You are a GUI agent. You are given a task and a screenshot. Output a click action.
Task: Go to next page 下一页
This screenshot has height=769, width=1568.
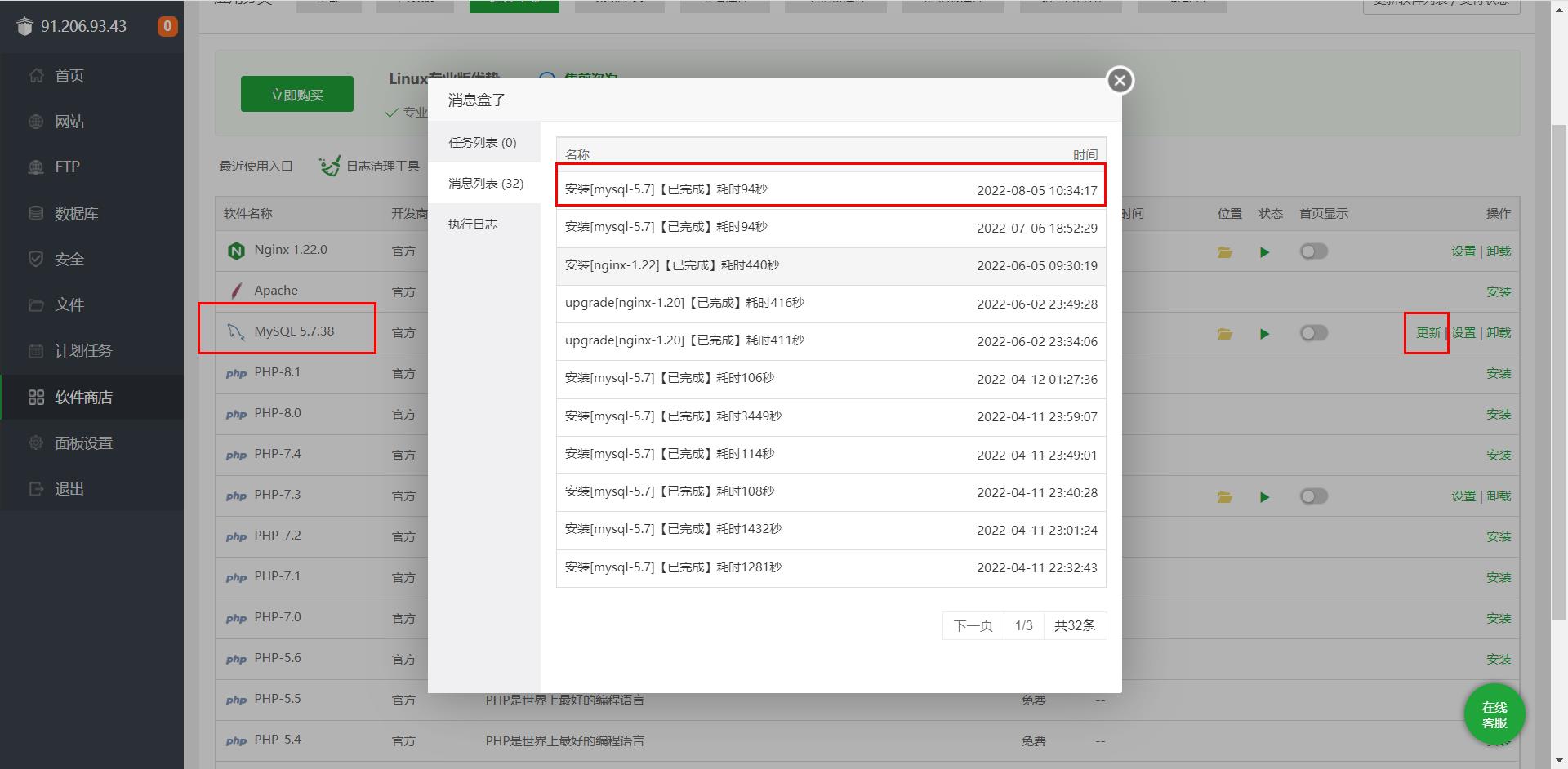[x=973, y=625]
